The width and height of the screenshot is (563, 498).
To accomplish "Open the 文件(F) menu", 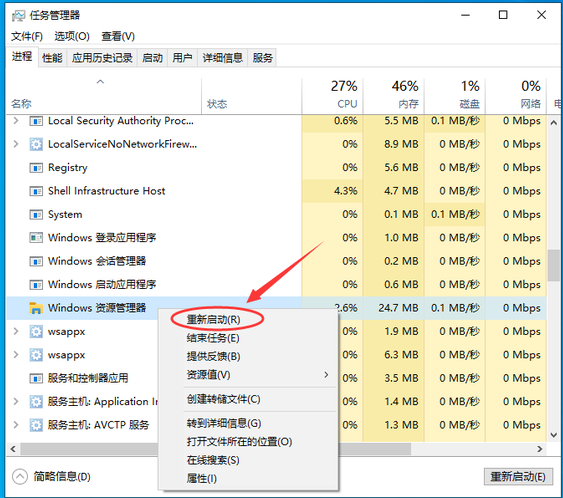I will pyautogui.click(x=27, y=36).
